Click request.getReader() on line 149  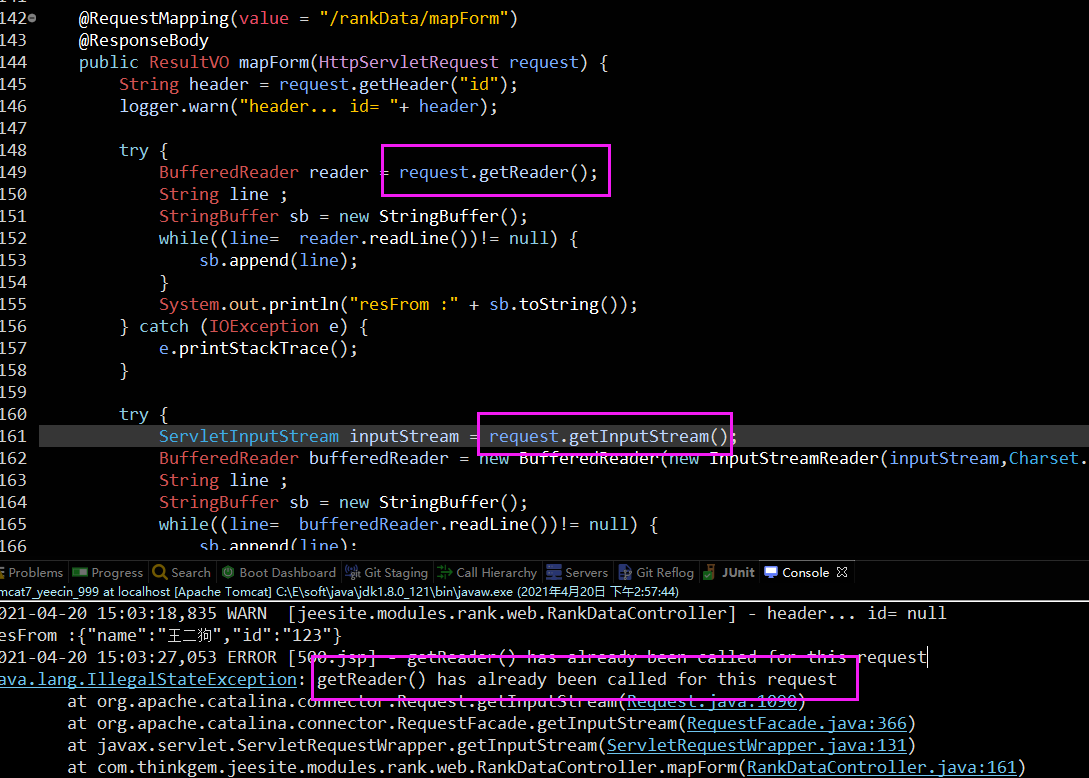493,172
